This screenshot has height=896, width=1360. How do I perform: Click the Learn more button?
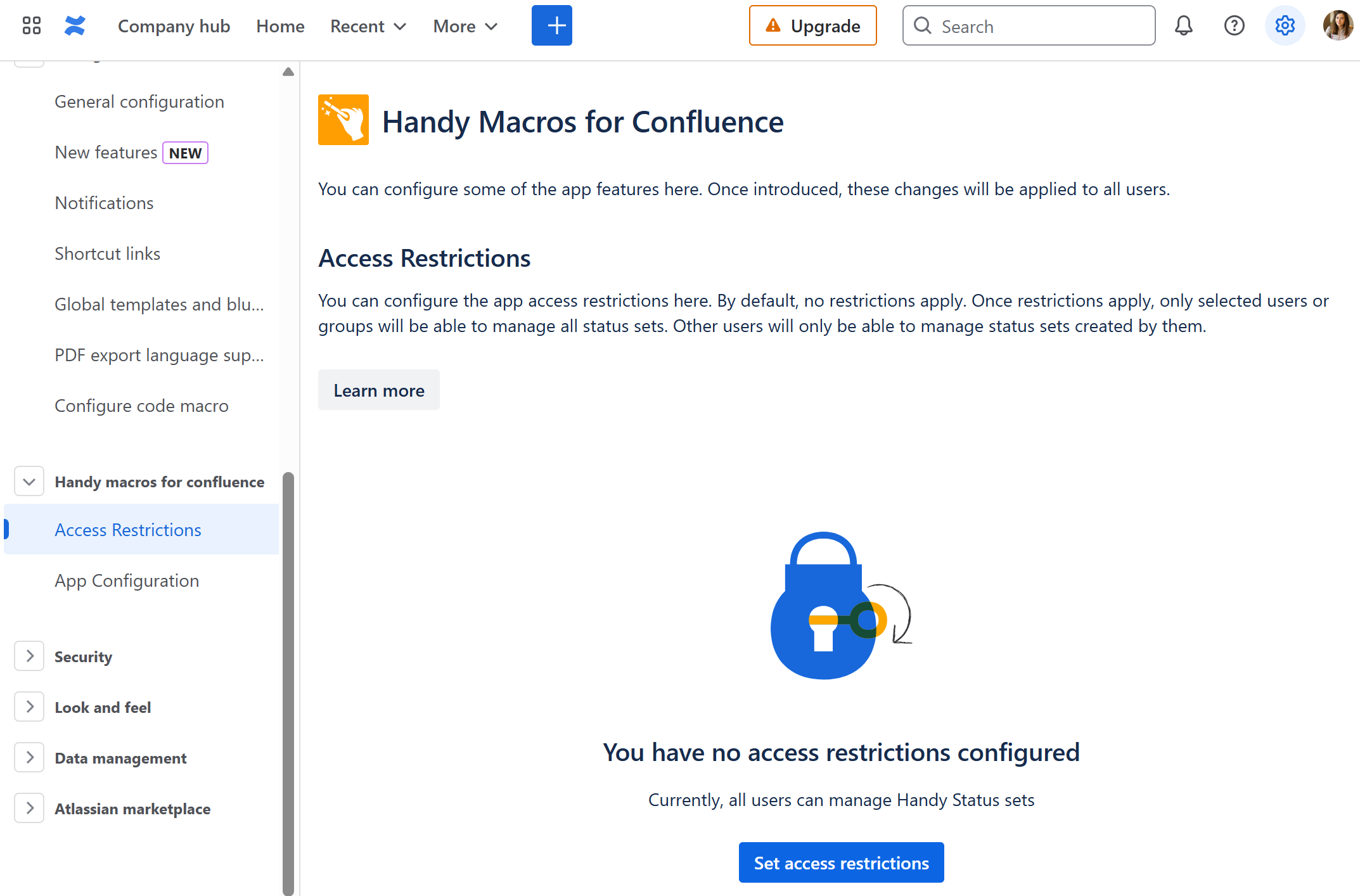click(379, 390)
